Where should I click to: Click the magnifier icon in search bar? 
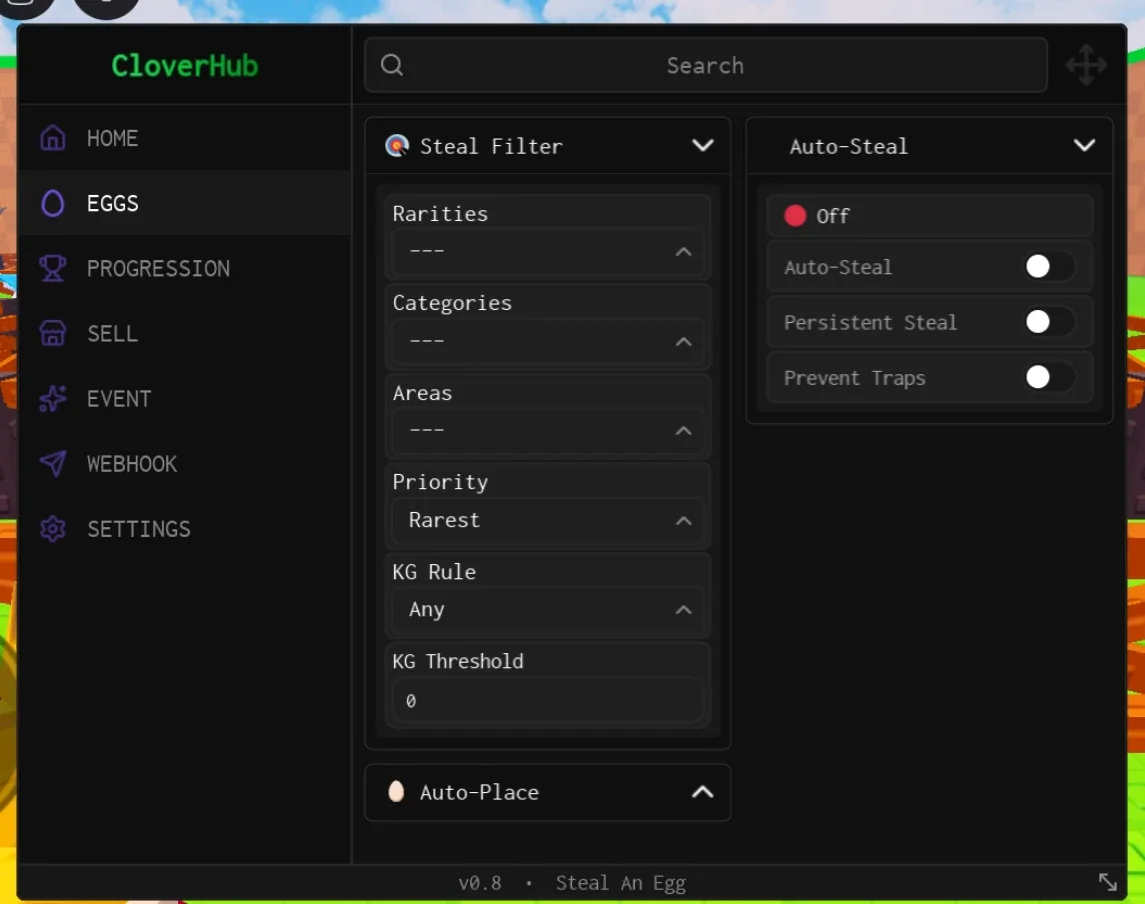392,65
